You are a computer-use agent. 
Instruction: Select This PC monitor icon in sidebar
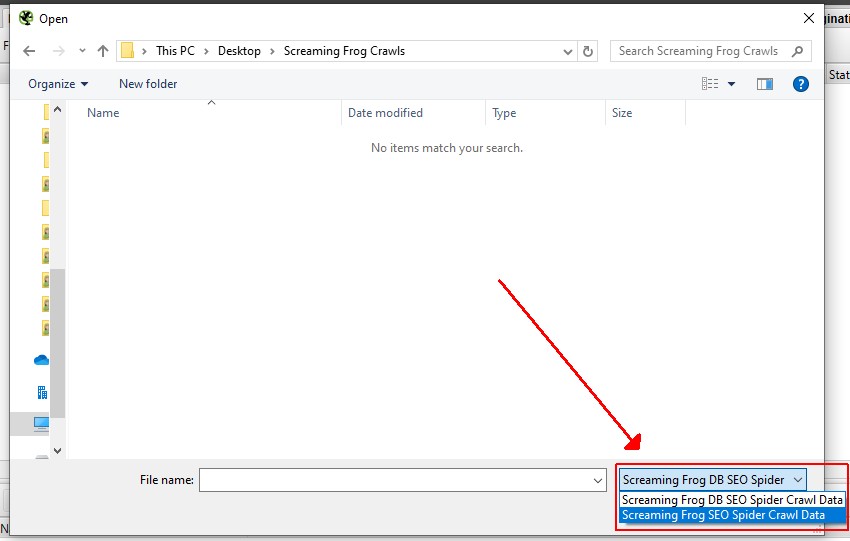coord(41,424)
